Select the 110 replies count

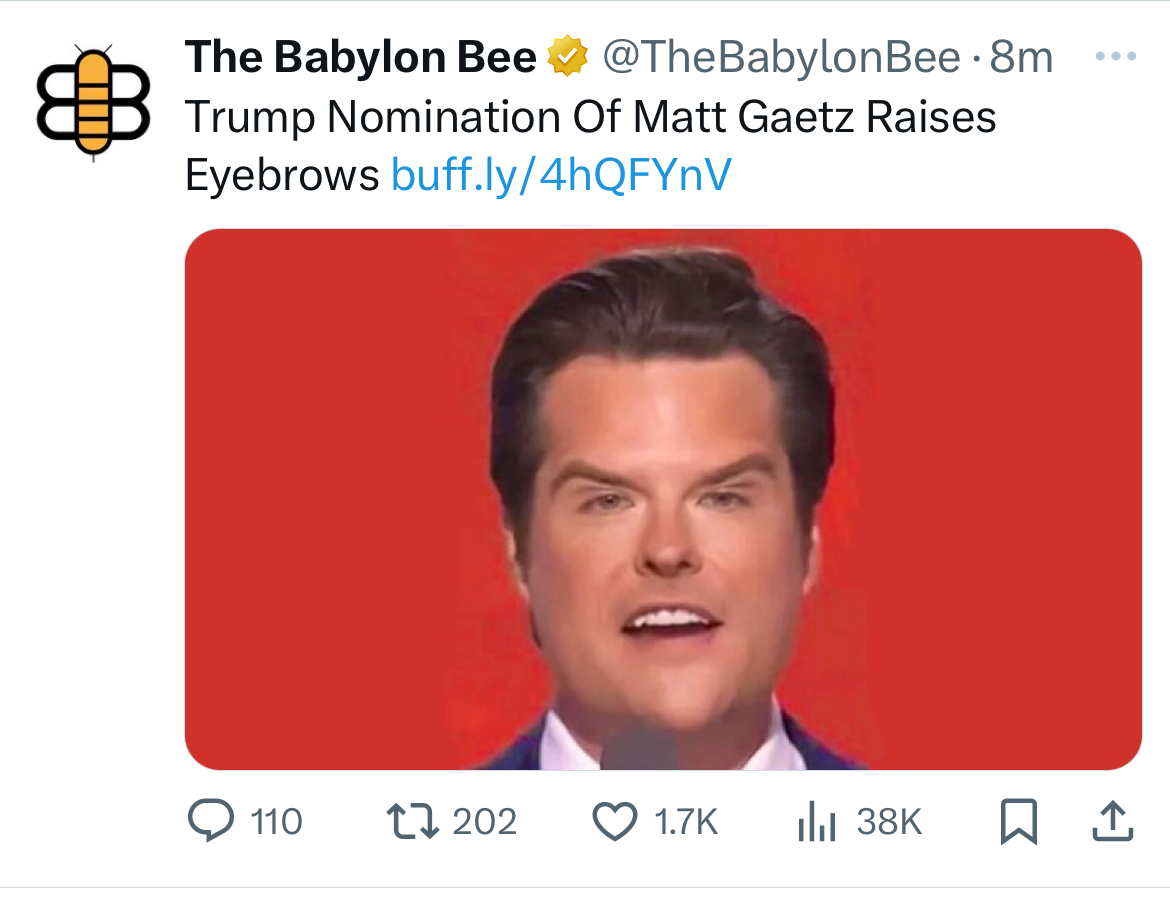[276, 822]
